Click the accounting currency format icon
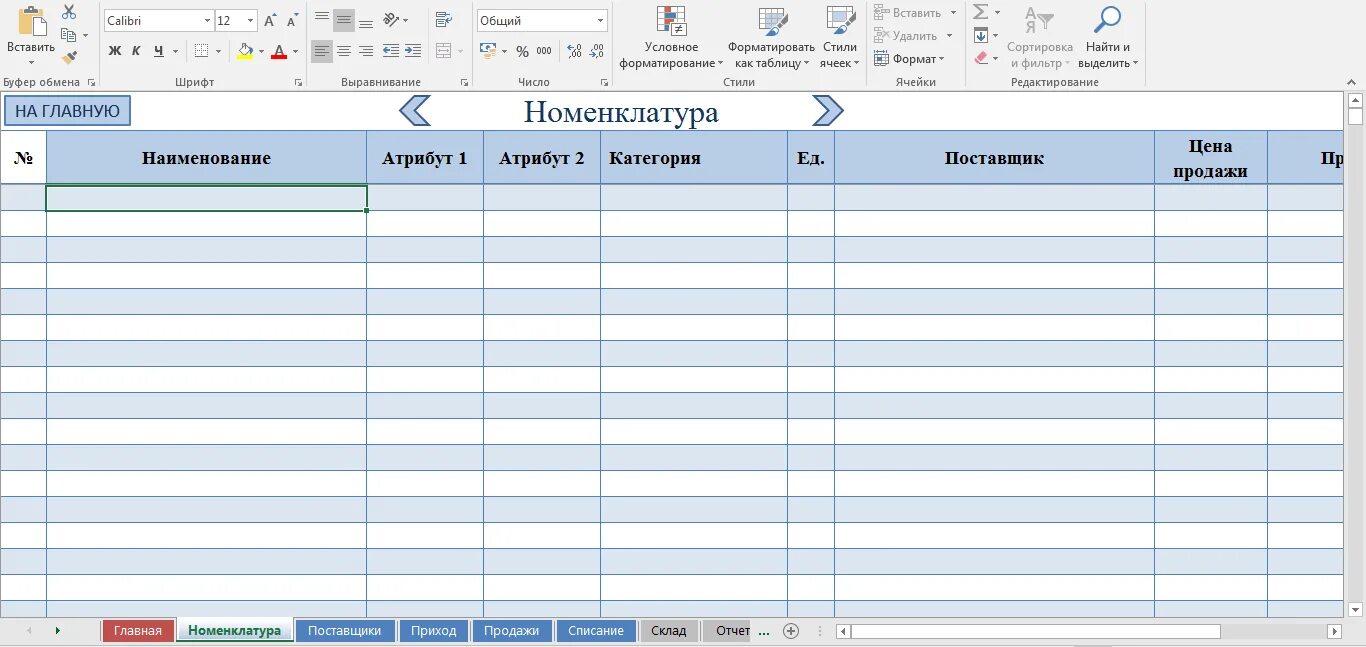 tap(488, 51)
